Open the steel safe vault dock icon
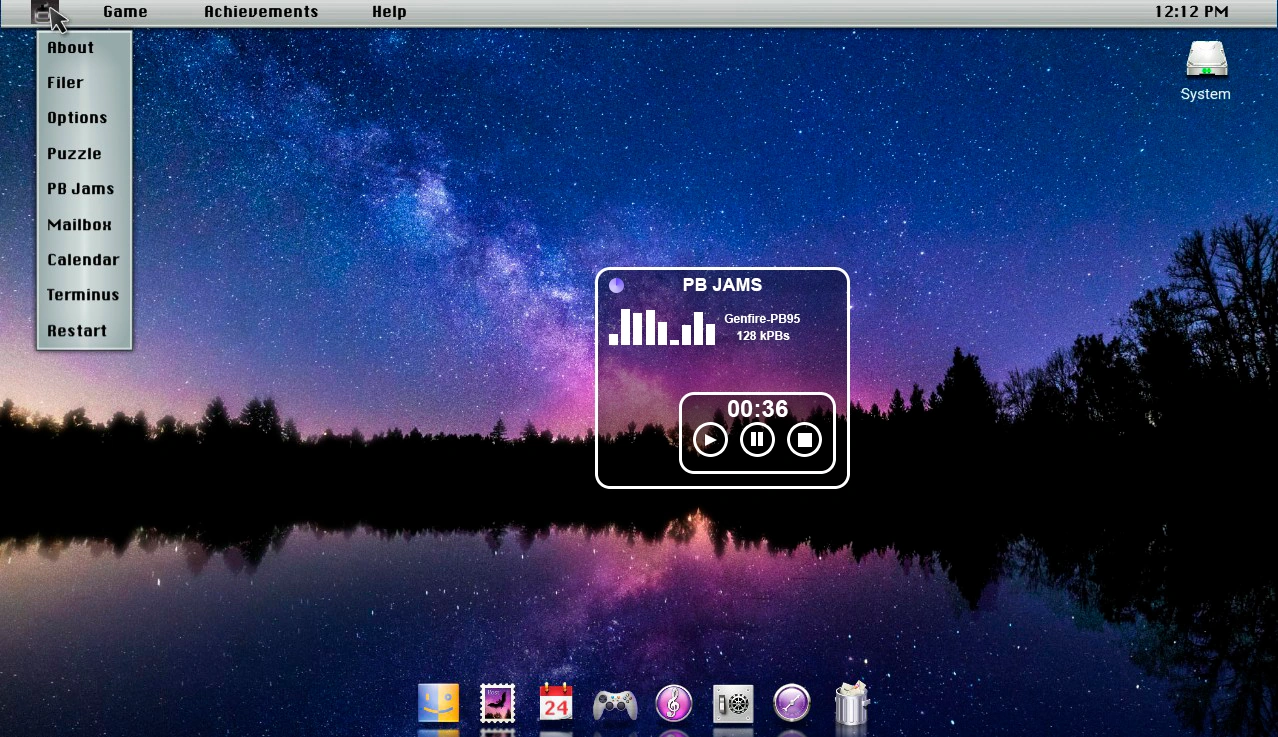 pyautogui.click(x=732, y=704)
